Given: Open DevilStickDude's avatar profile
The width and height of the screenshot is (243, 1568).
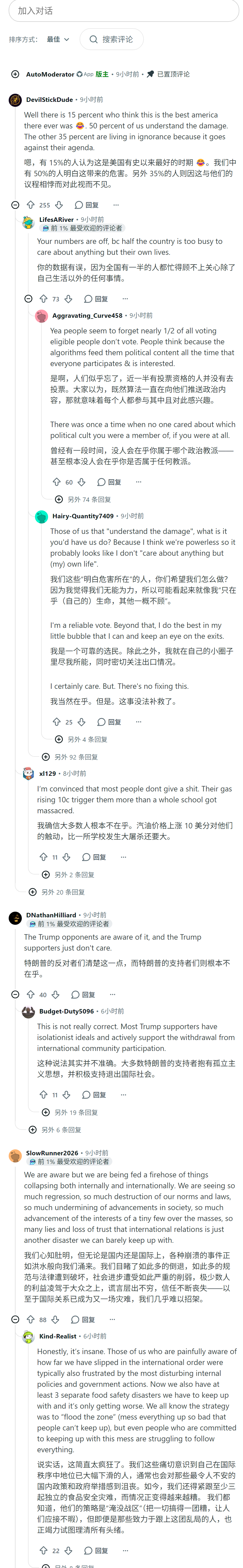Looking at the screenshot, I should tap(15, 100).
